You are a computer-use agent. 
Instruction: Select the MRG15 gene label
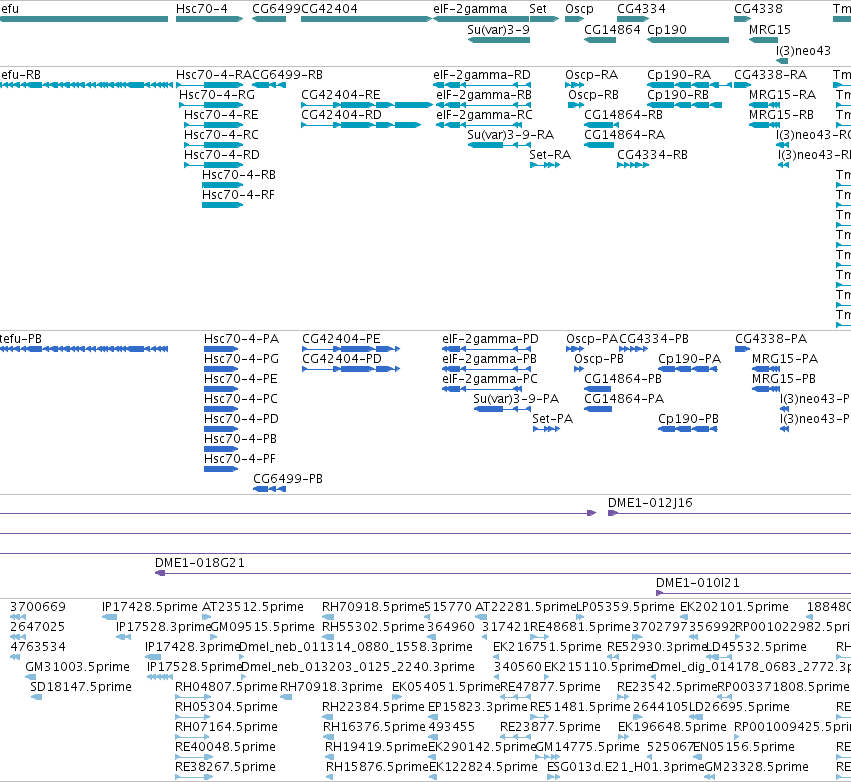click(x=770, y=30)
